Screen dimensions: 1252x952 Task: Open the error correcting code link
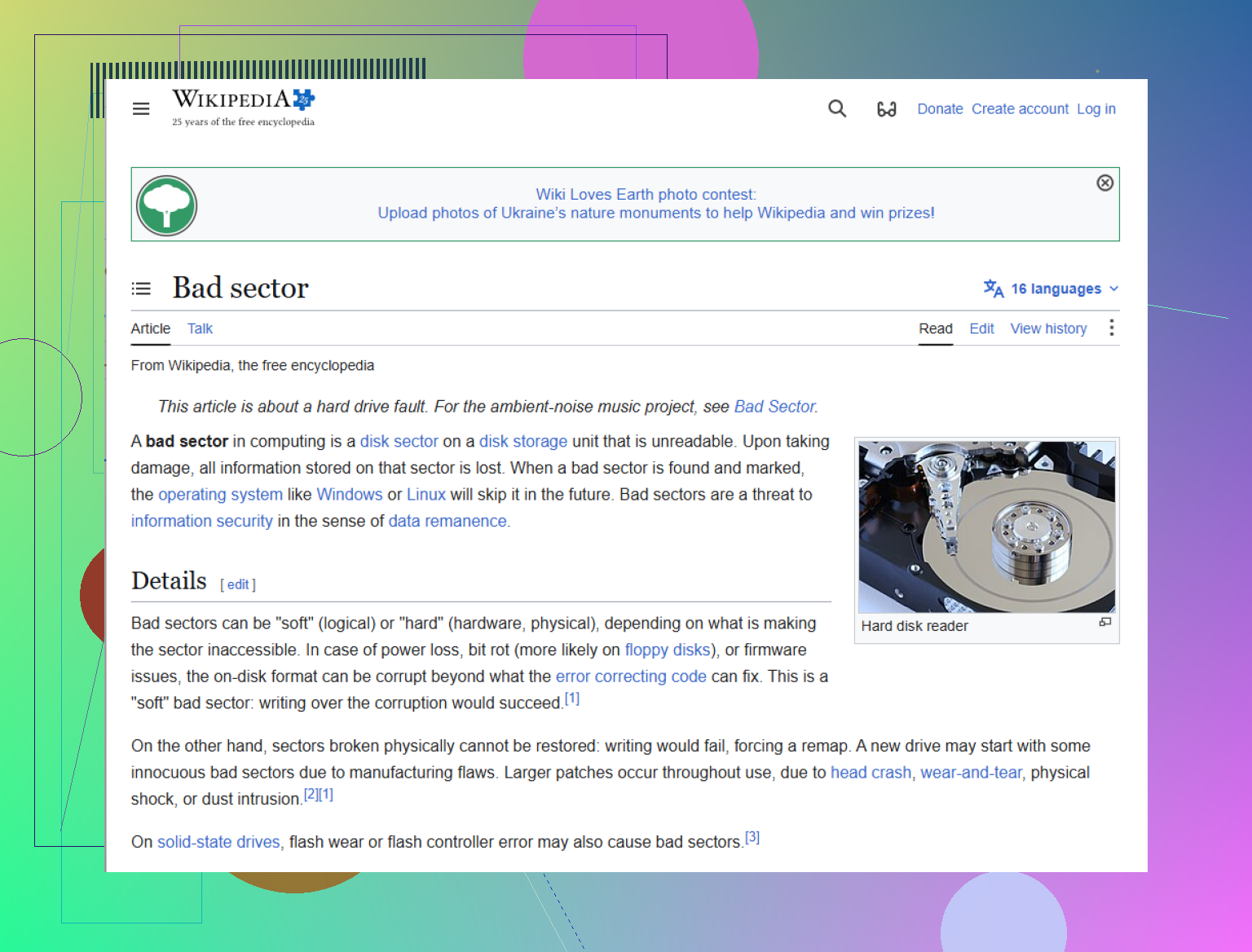click(x=631, y=677)
